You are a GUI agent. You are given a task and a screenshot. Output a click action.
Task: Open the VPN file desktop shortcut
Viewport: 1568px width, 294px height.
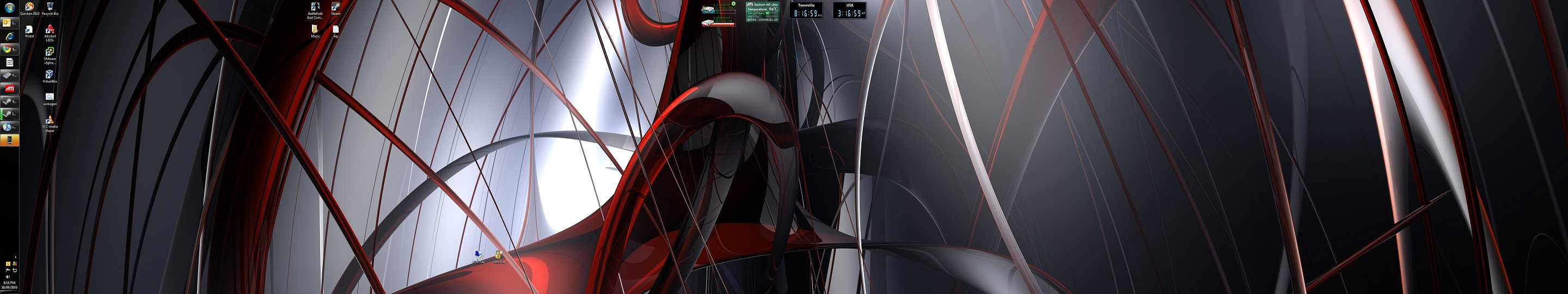click(x=499, y=257)
